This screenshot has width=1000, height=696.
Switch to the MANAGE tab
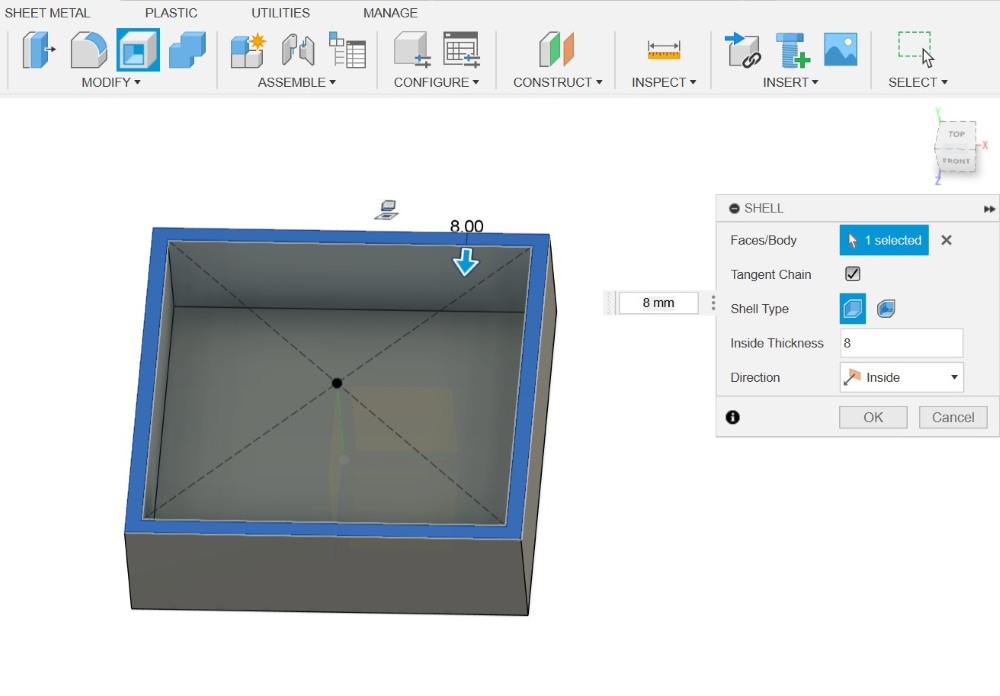pos(390,13)
